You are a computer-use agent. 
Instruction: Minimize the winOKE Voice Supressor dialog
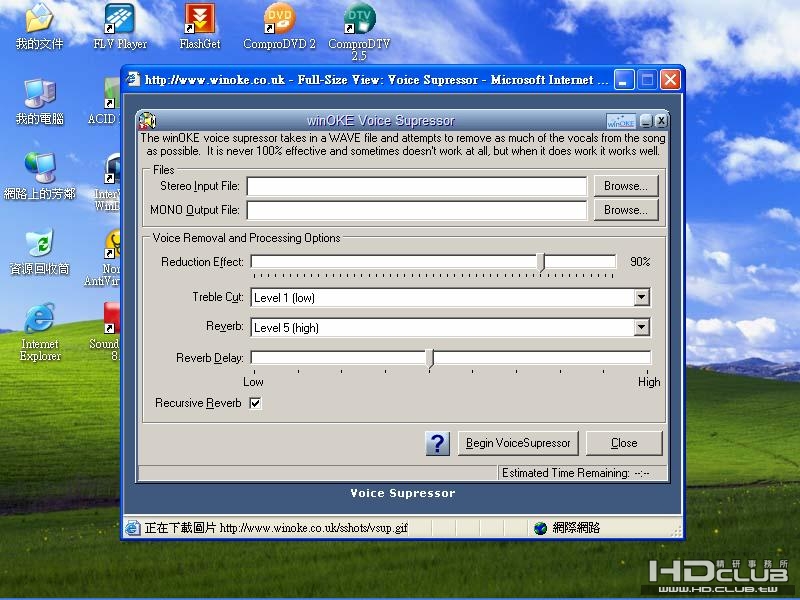[x=646, y=121]
